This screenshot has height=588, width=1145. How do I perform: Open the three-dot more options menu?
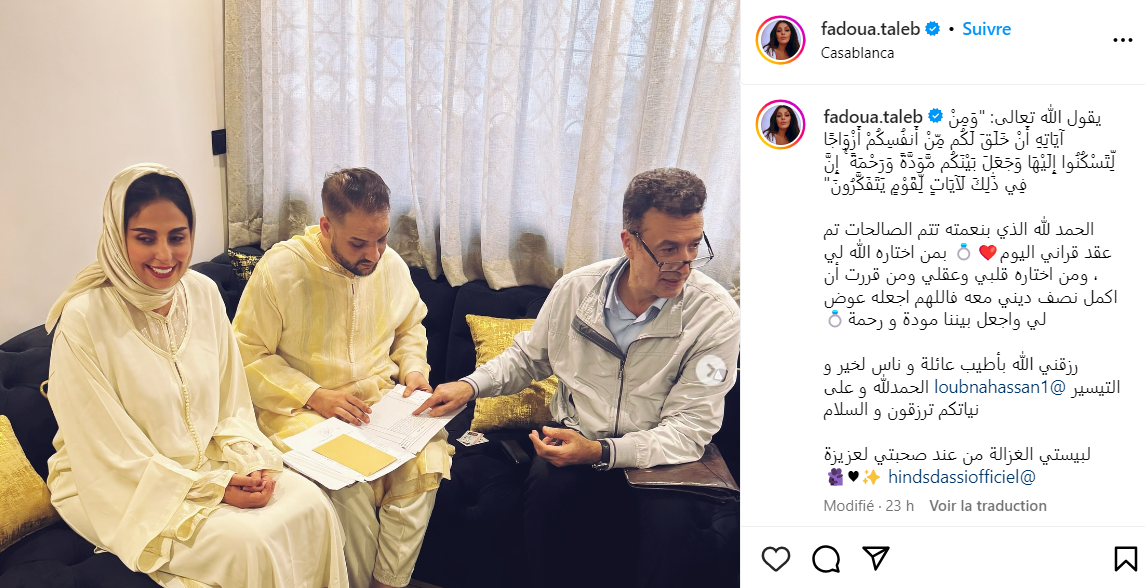(1122, 40)
